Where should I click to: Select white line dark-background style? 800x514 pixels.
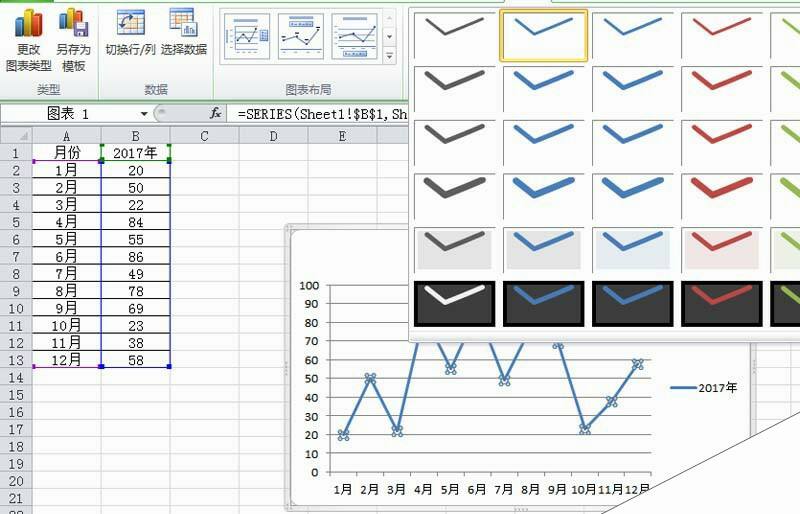(x=454, y=303)
